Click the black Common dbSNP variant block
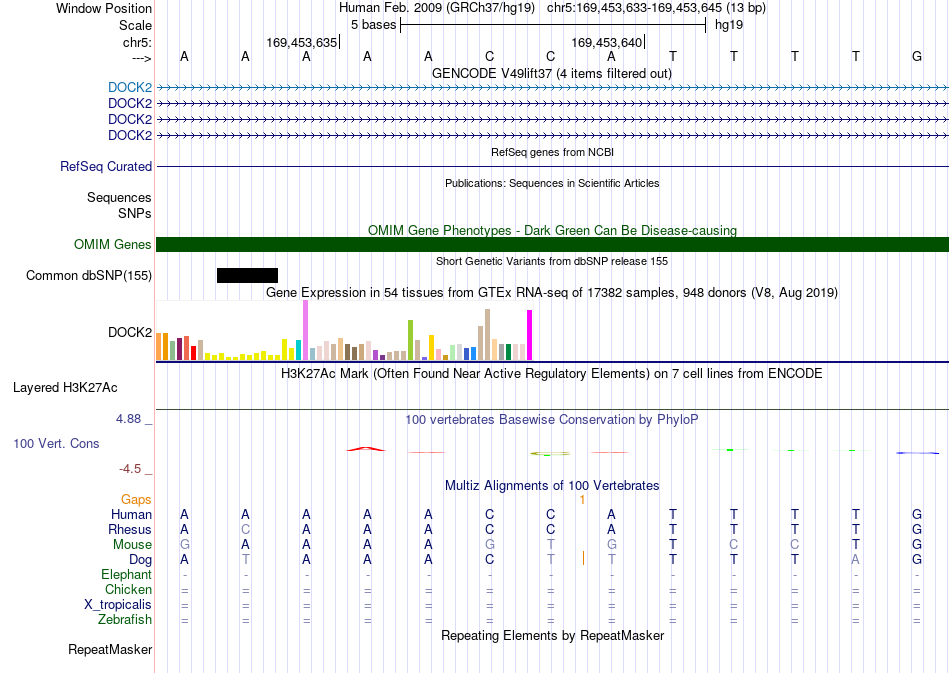The width and height of the screenshot is (950, 673). click(247, 276)
